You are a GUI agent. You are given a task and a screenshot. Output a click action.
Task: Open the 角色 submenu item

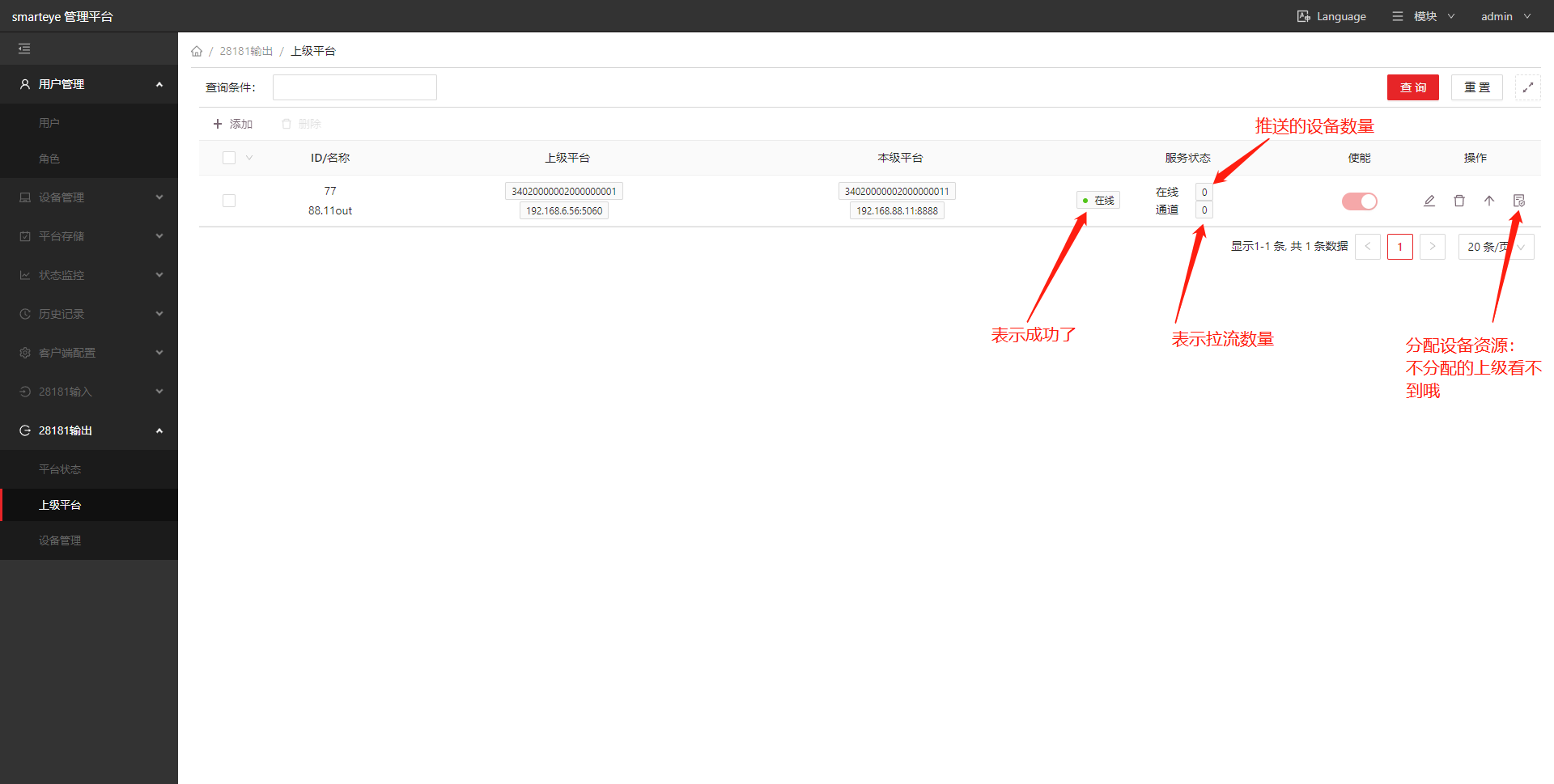[89, 159]
